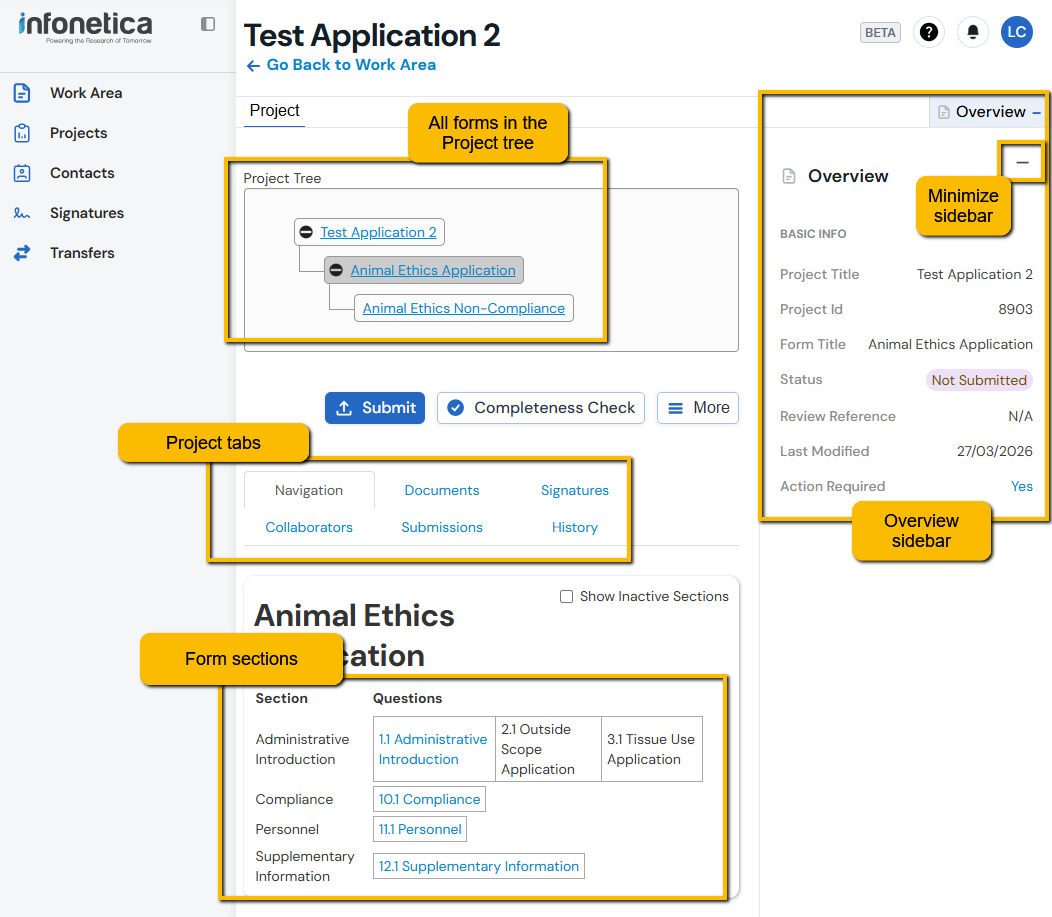Screen dimensions: 1052x917
Task: Click the Projects clipboard icon
Action: (22, 133)
